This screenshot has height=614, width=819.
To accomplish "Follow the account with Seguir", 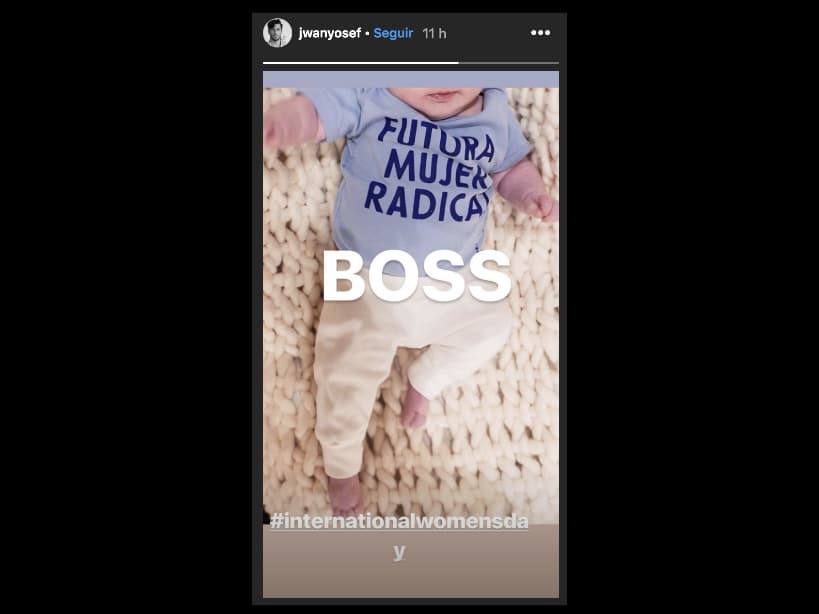I will tap(394, 33).
